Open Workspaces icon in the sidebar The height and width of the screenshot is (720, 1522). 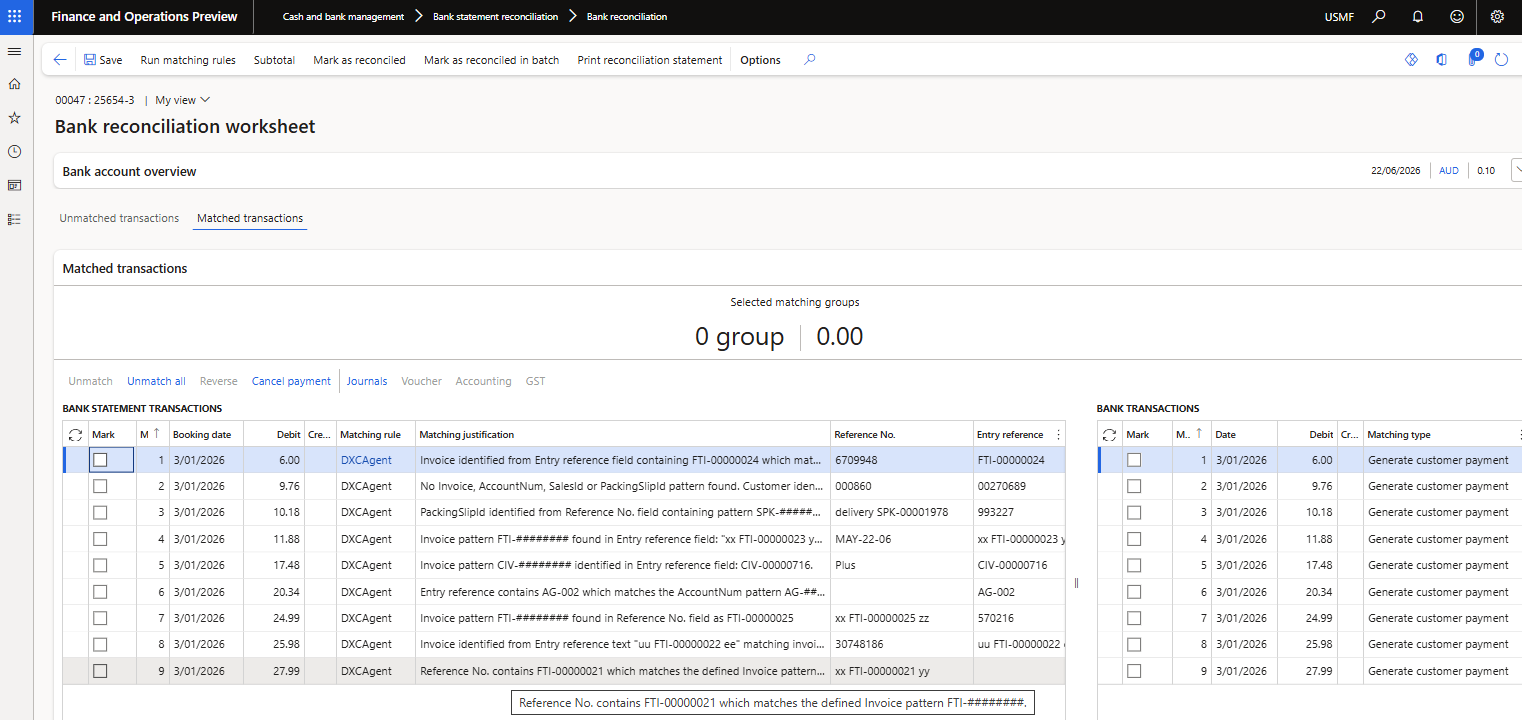14,185
